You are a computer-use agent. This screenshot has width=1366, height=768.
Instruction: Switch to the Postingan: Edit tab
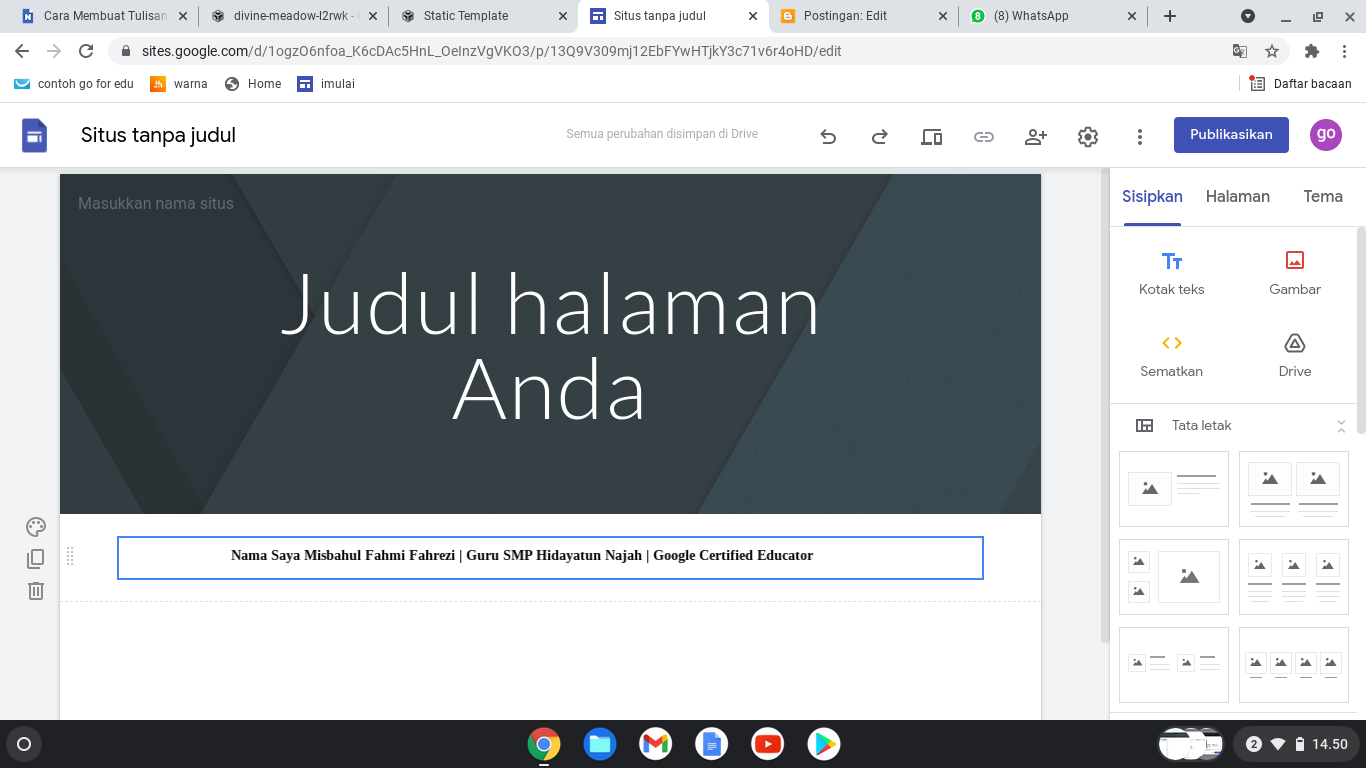(x=864, y=16)
